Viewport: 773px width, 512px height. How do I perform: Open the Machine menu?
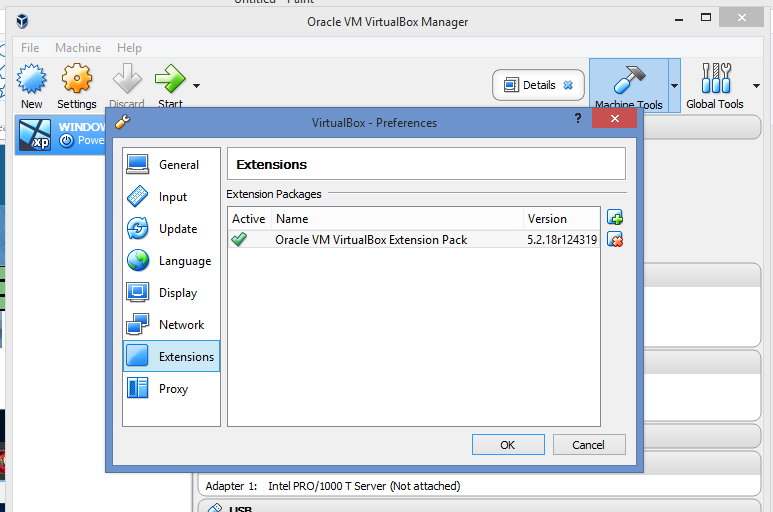(x=78, y=48)
